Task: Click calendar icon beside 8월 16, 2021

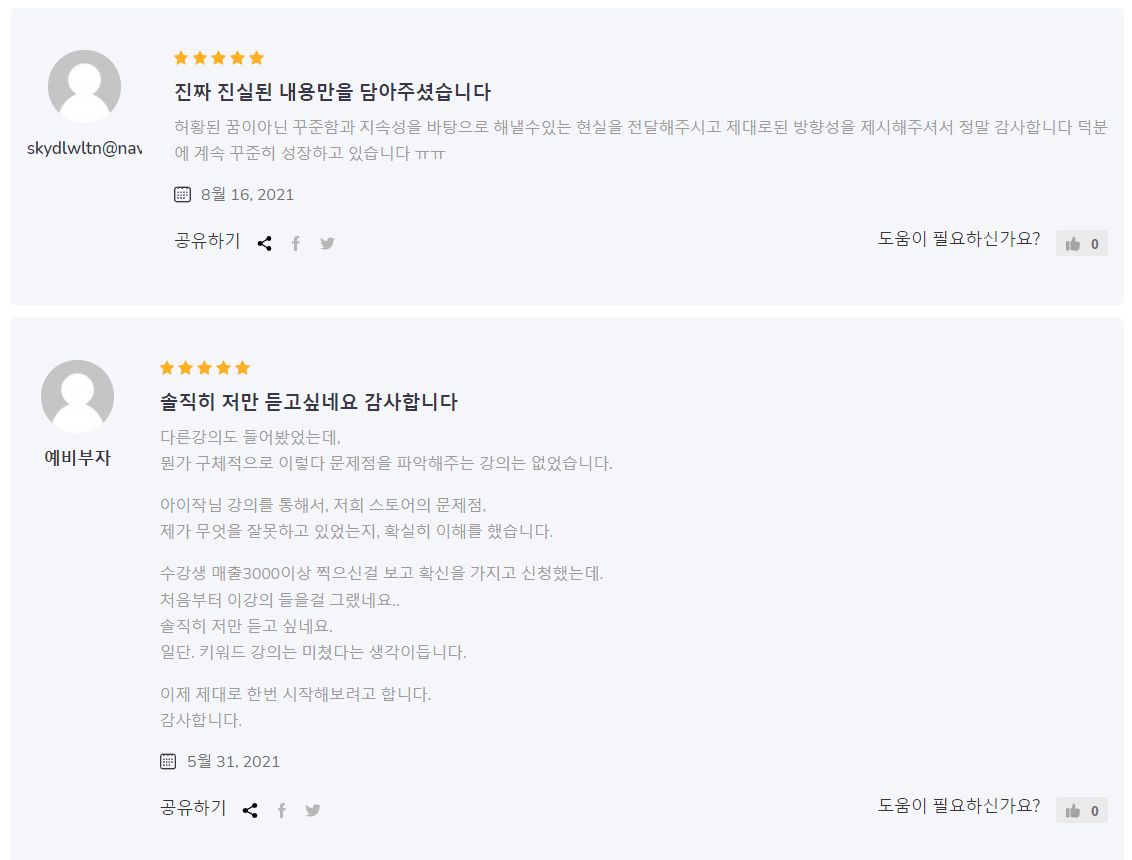Action: click(182, 194)
